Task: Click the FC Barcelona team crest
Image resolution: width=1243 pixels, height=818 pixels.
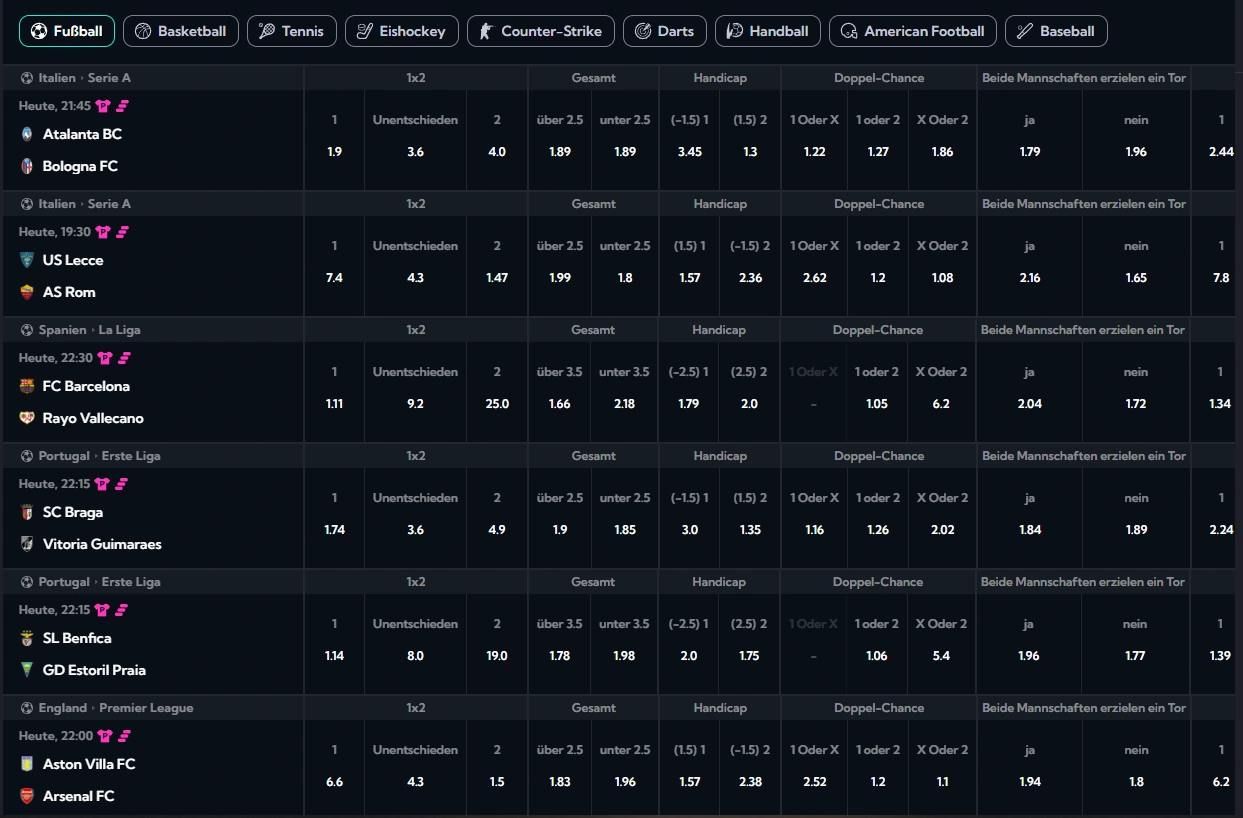Action: click(x=27, y=386)
